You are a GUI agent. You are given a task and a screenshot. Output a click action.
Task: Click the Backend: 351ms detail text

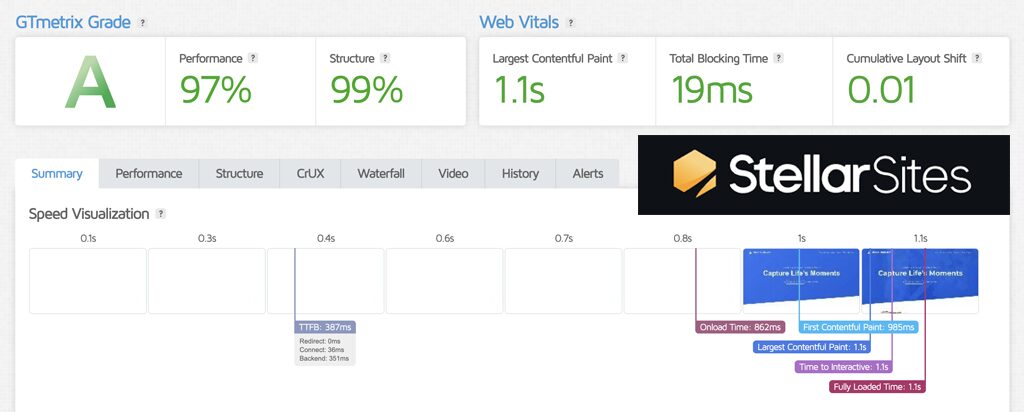pos(324,358)
